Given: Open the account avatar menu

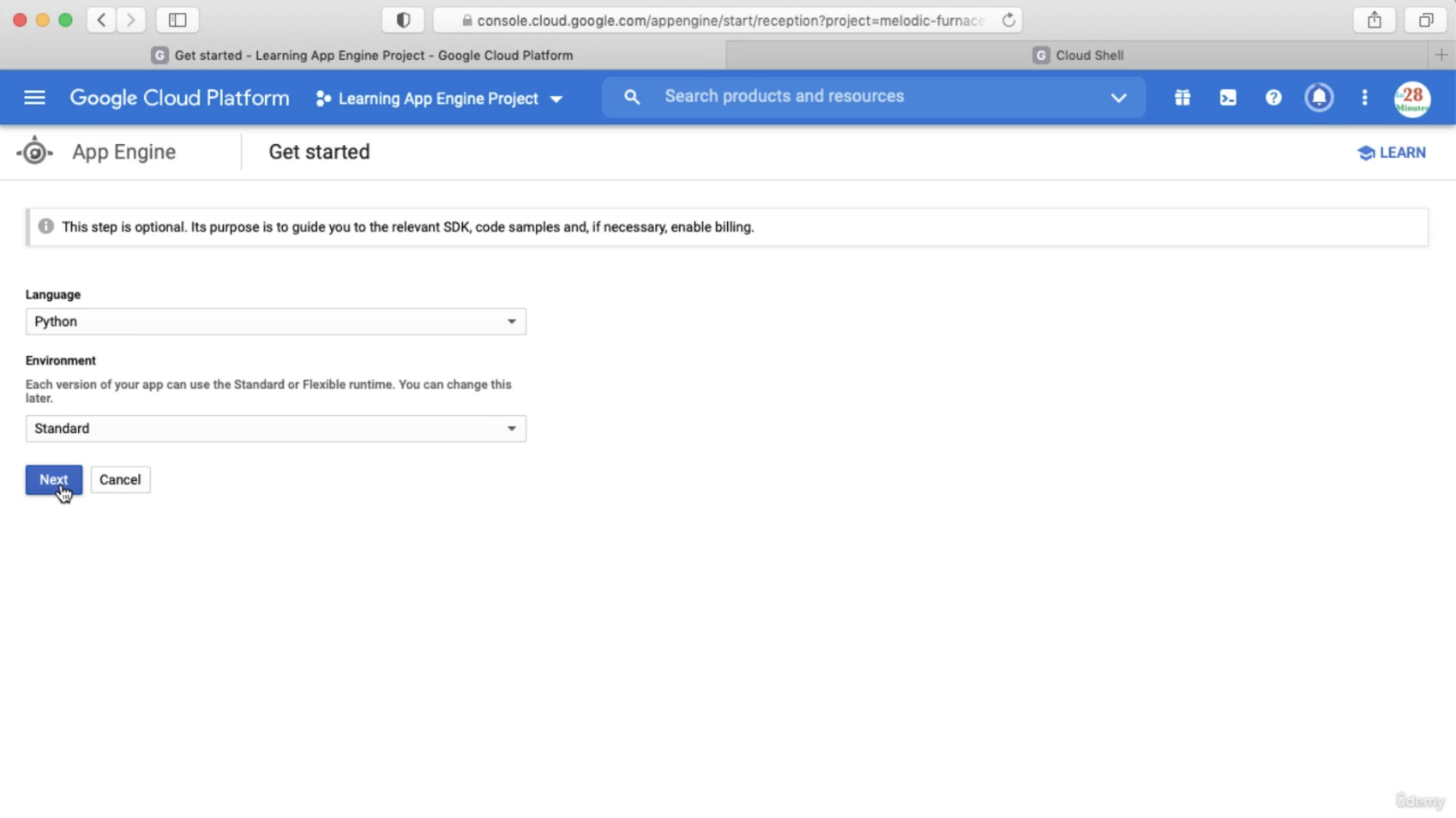Looking at the screenshot, I should click(x=1411, y=99).
